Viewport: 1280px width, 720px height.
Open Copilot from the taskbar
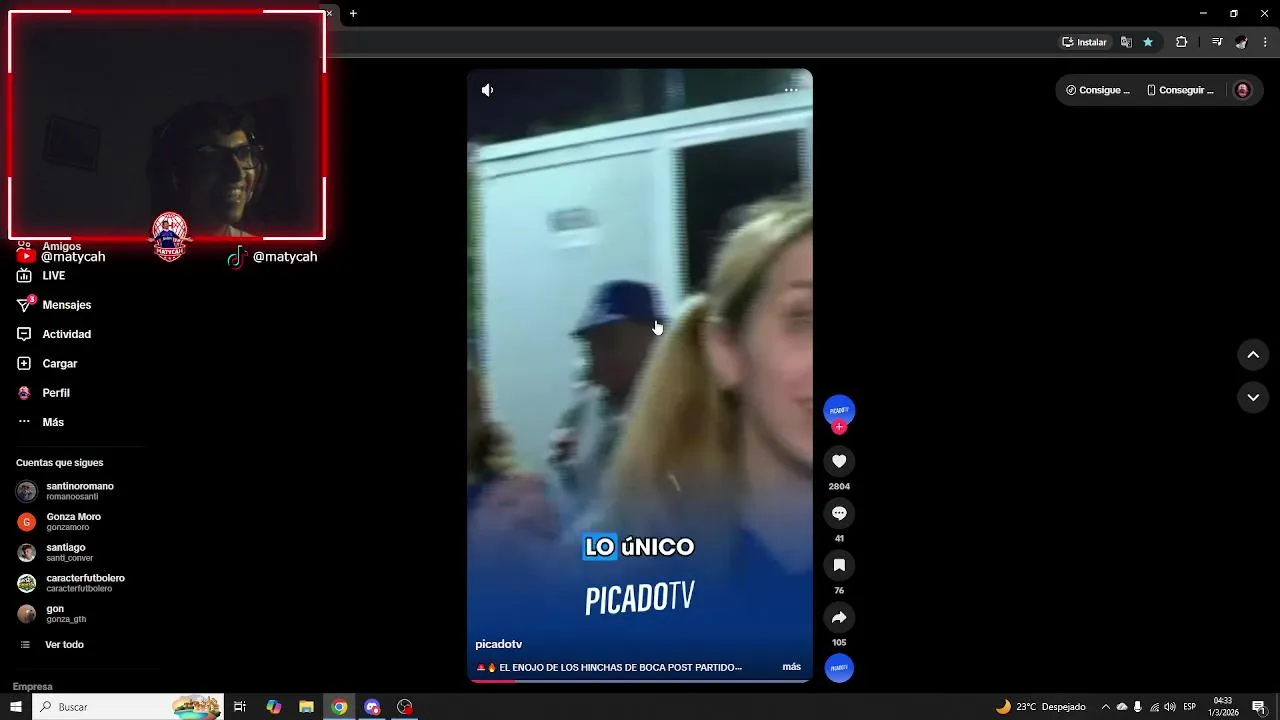(274, 707)
